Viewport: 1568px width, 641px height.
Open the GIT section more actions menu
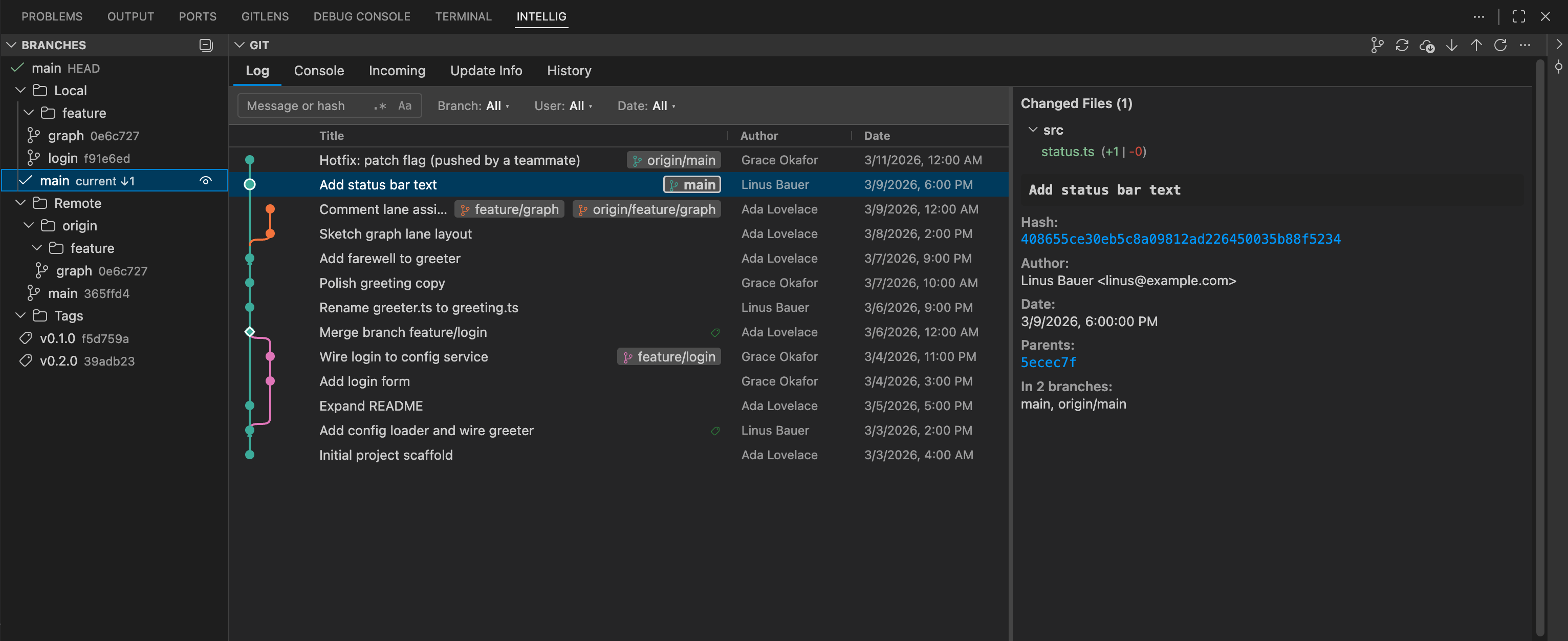(x=1525, y=45)
